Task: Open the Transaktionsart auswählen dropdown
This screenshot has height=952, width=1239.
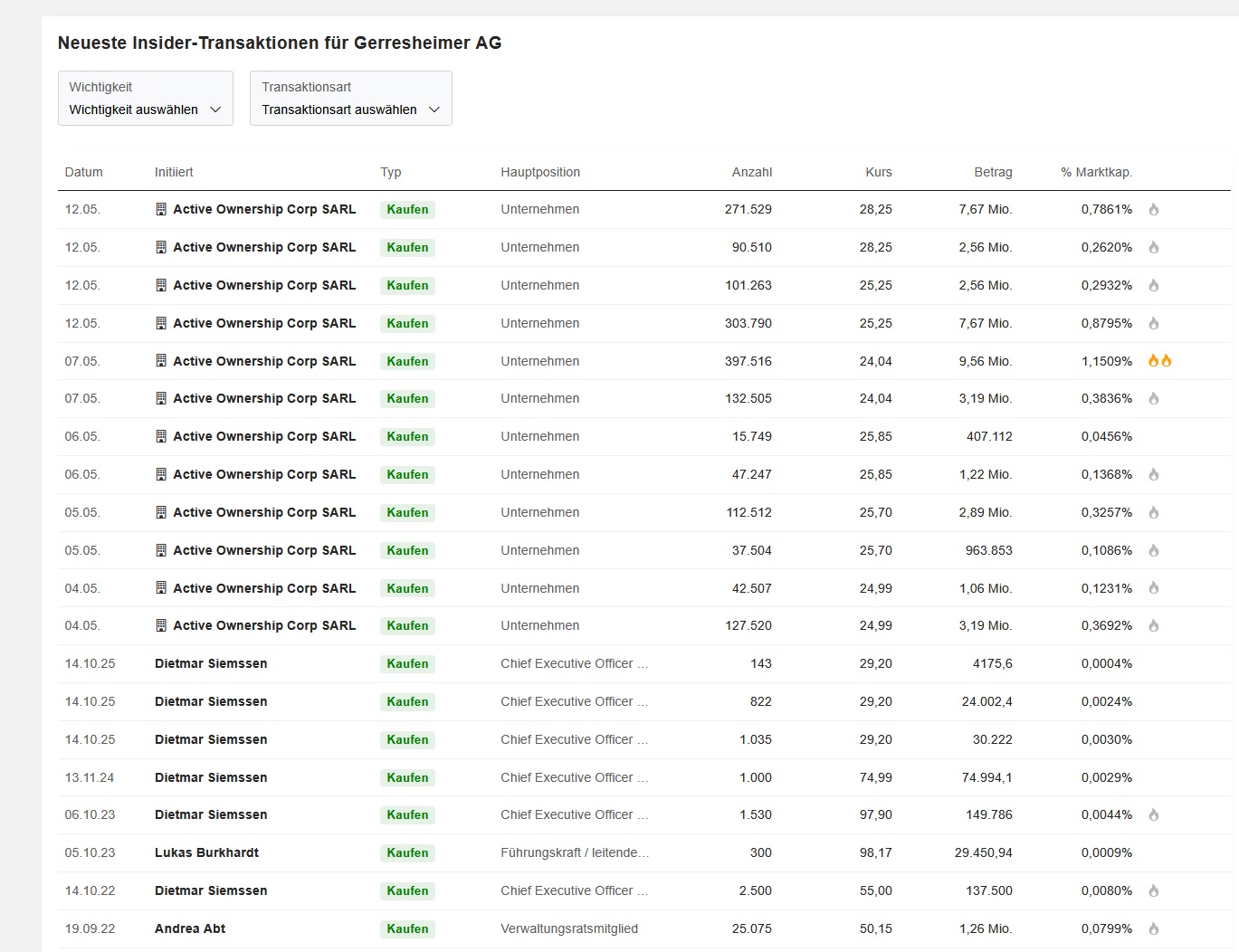Action: coord(351,99)
